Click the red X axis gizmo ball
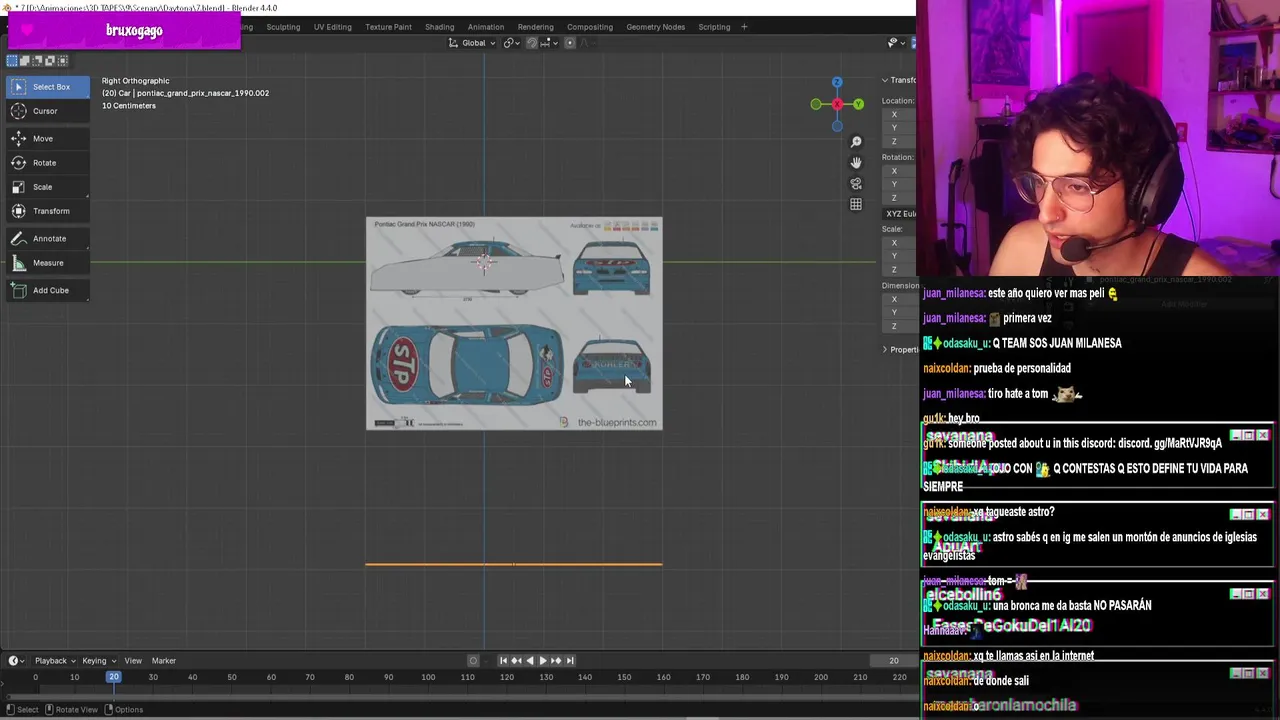 point(837,104)
